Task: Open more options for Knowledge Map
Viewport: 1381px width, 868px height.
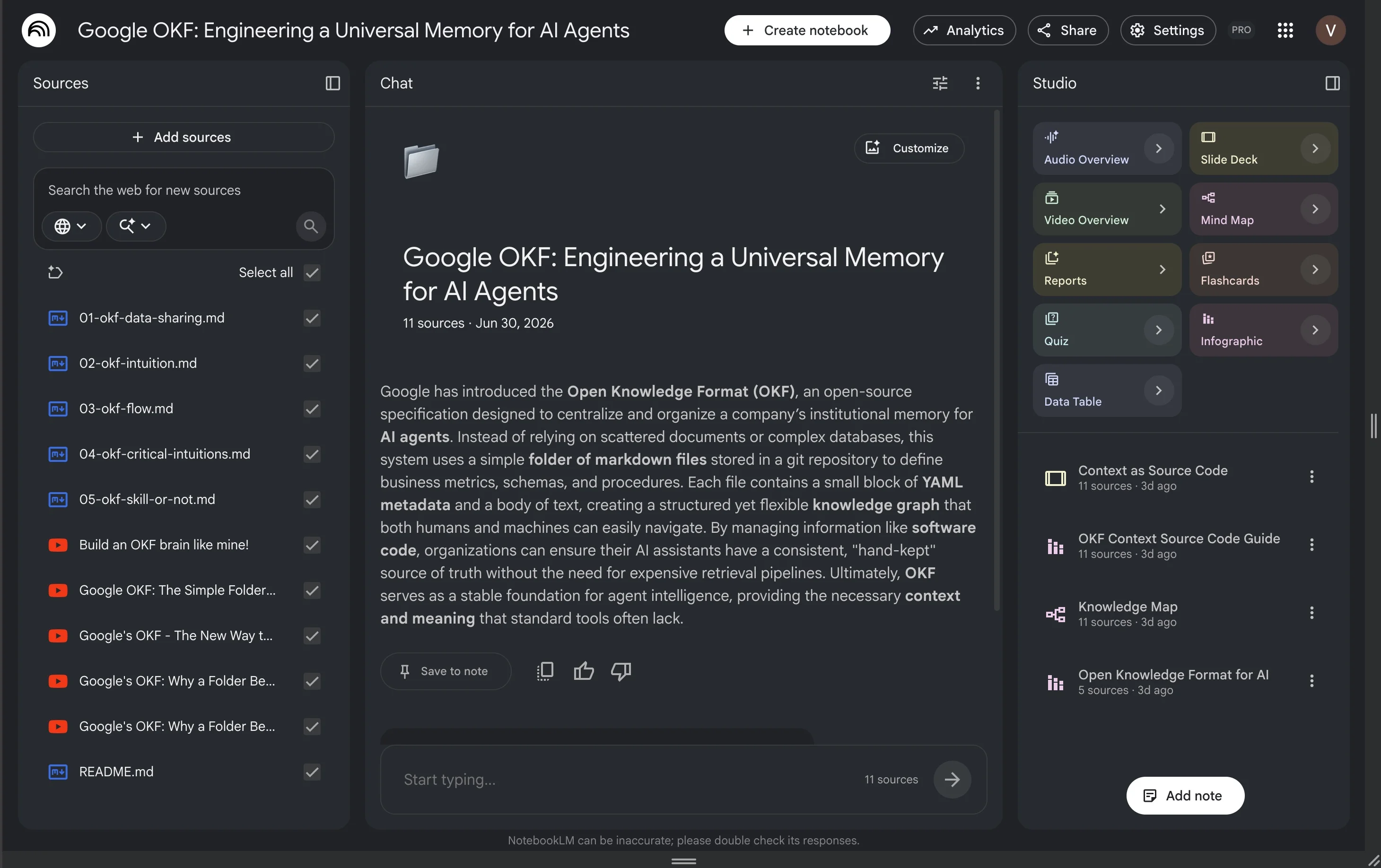Action: [x=1311, y=613]
